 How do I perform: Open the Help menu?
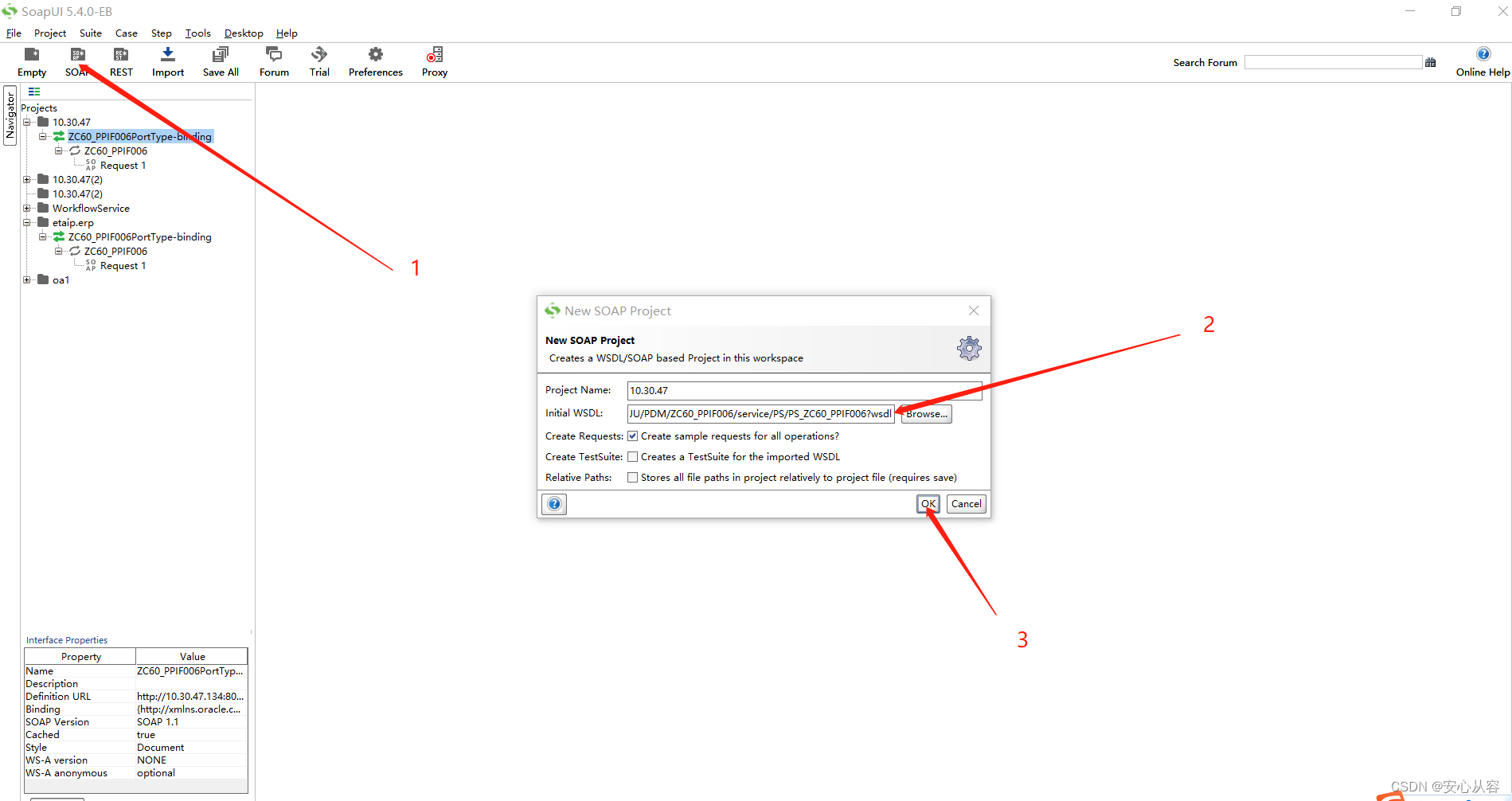[287, 33]
